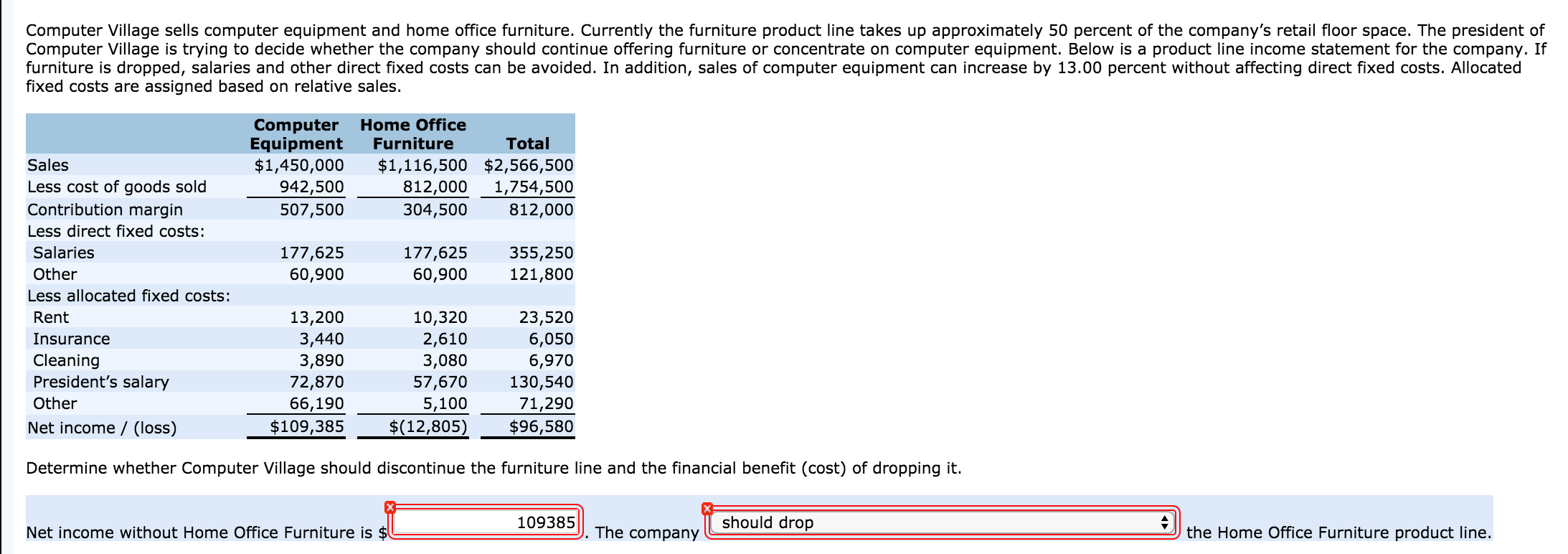Click the red error icon above the should drop dropdown
This screenshot has height=554, width=1568.
(707, 508)
